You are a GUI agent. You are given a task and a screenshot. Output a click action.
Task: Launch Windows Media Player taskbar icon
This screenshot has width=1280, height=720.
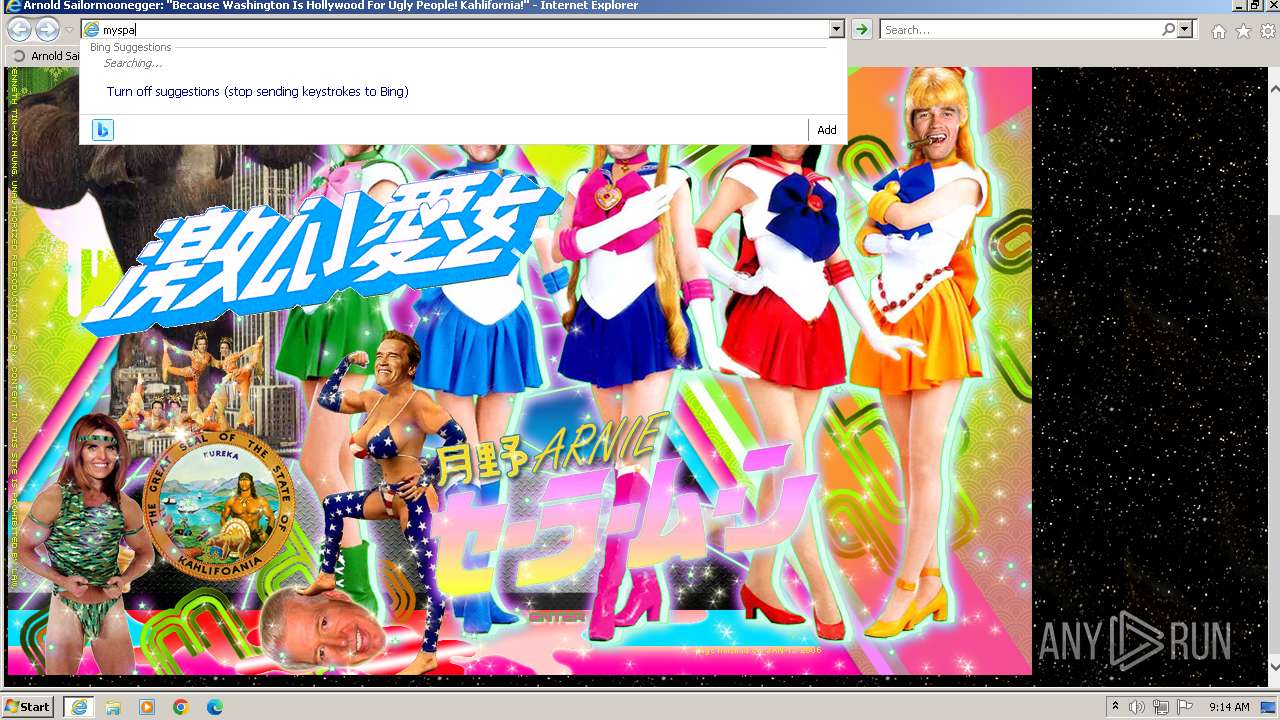click(x=147, y=707)
